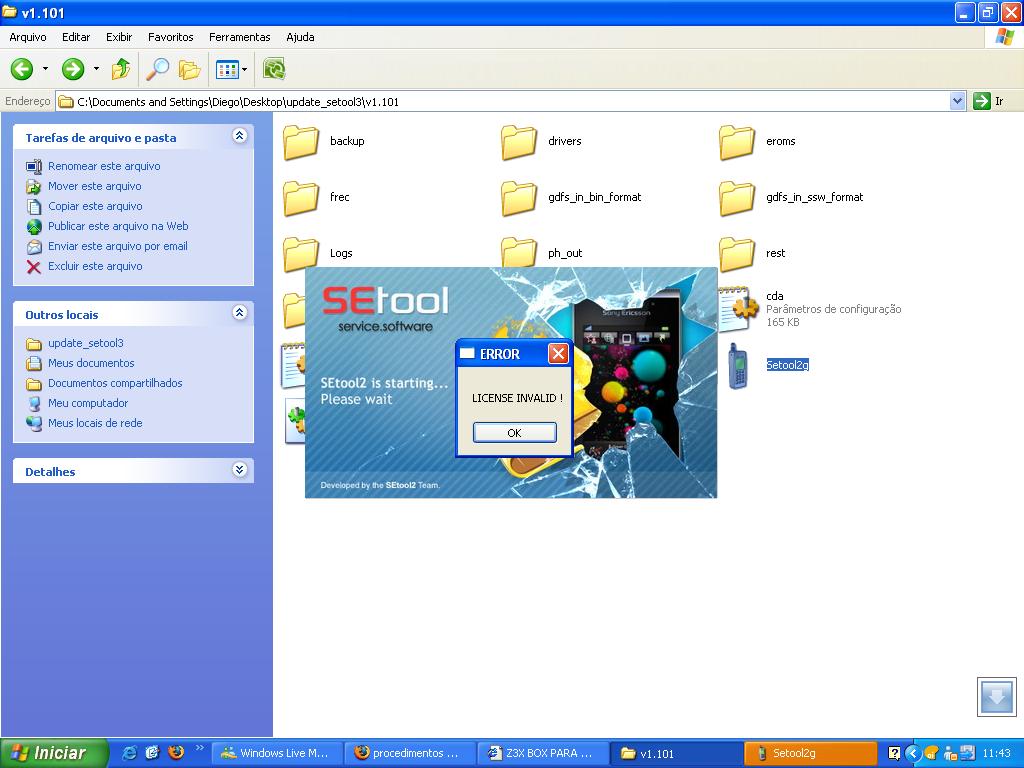Open the Back button history dropdown arrow
The width and height of the screenshot is (1024, 768).
[x=45, y=69]
